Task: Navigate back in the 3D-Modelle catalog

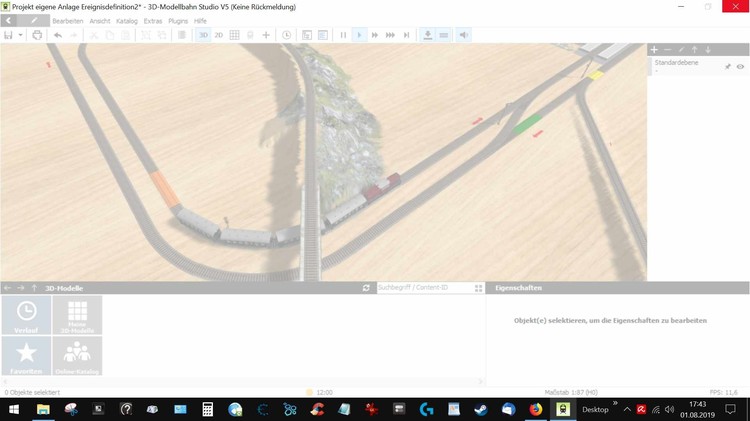Action: coord(7,288)
